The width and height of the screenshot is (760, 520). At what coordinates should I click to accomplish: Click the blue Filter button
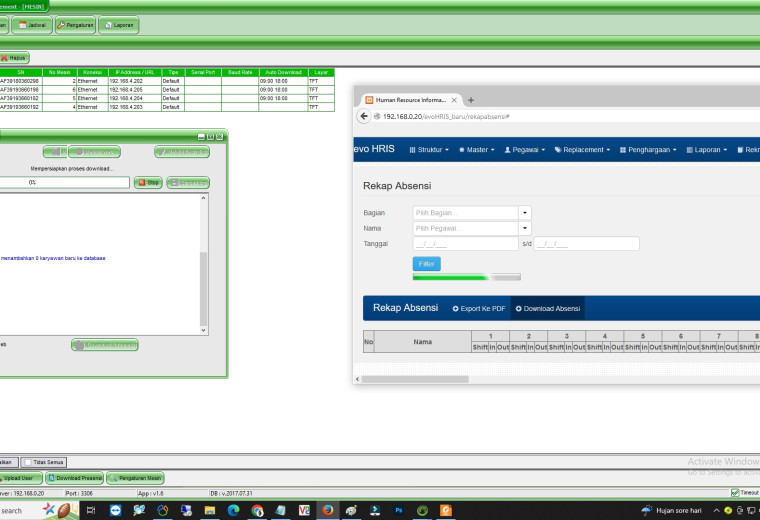point(427,264)
